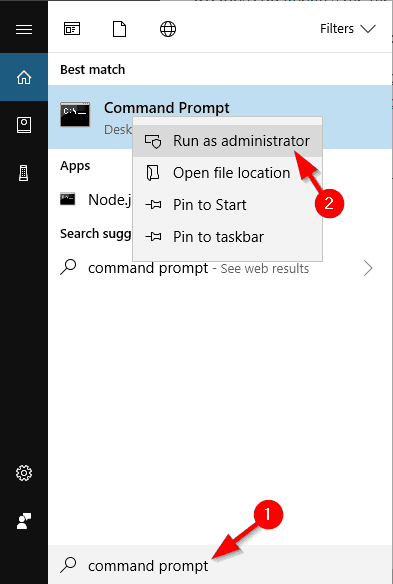Viewport: 393px width, 584px height.
Task: Select Pin to taskbar
Action: [228, 237]
